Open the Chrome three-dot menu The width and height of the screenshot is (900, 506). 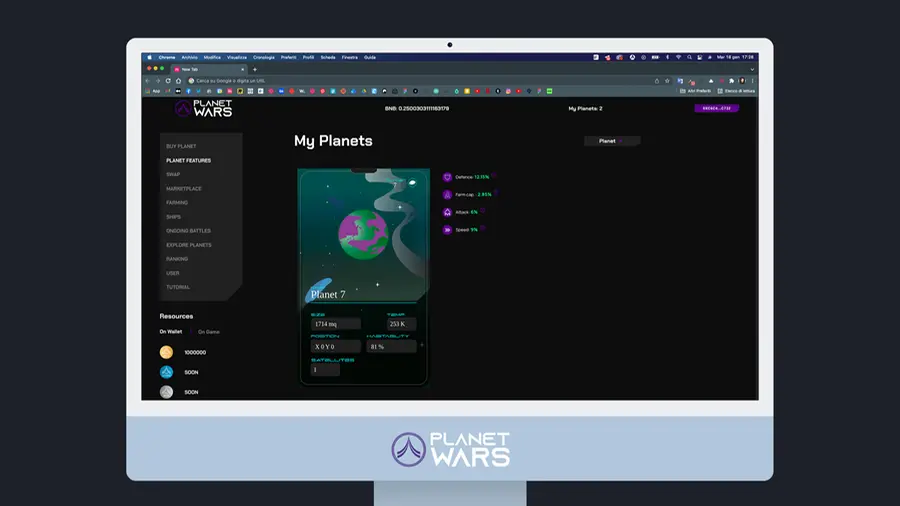coord(752,81)
